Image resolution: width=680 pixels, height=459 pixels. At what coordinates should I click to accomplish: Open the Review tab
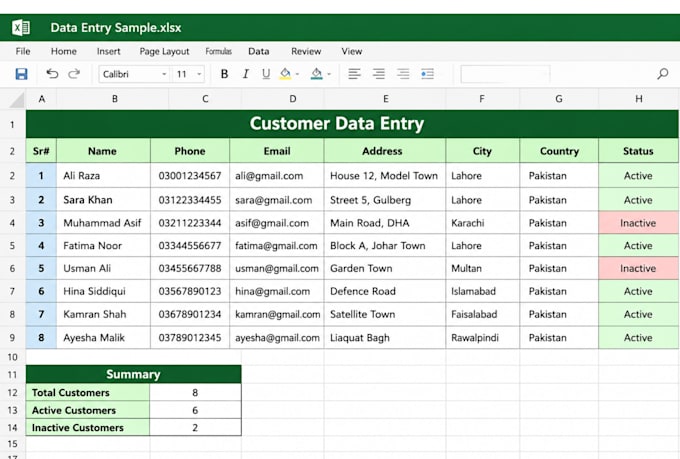(x=306, y=51)
